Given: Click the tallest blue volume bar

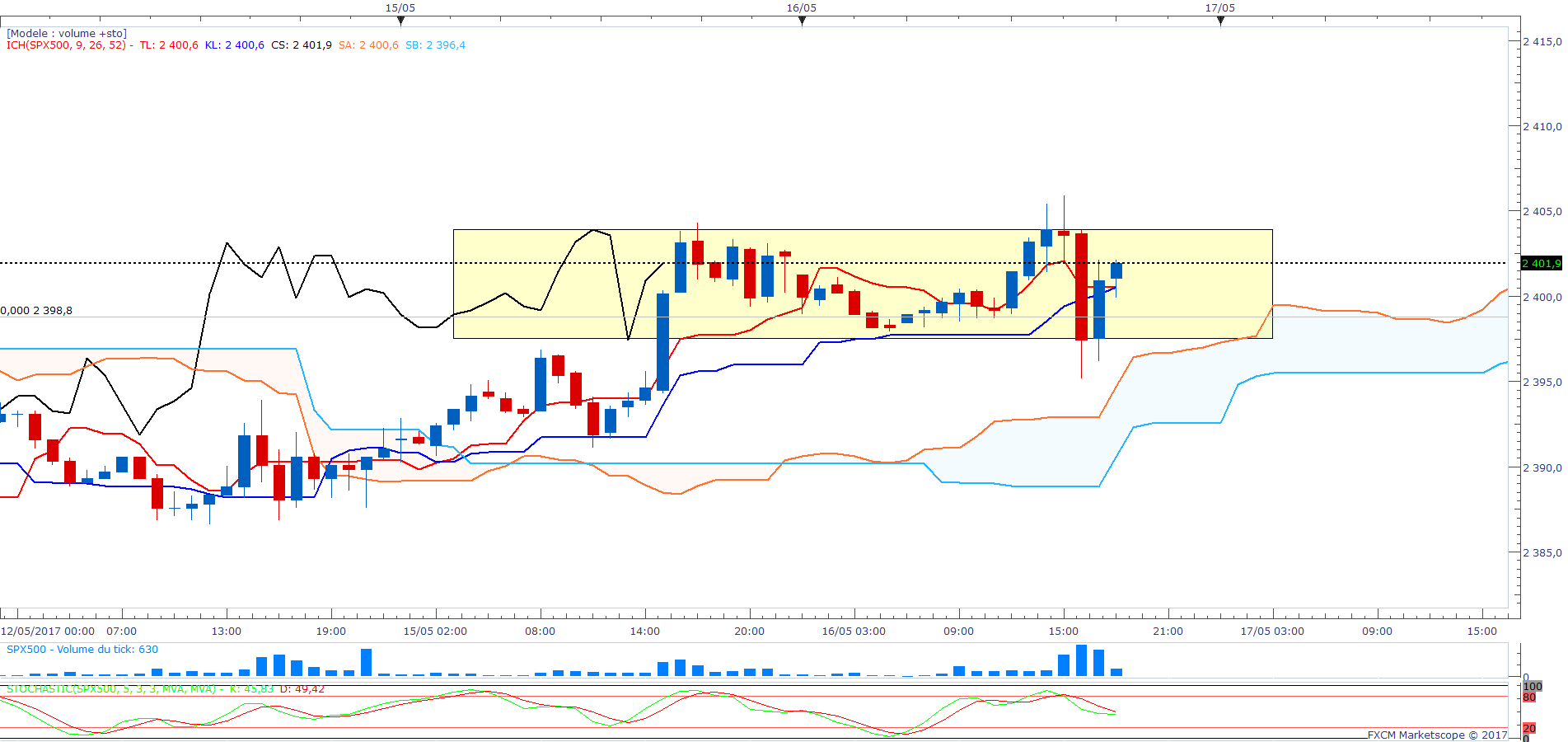Looking at the screenshot, I should click(x=1081, y=660).
